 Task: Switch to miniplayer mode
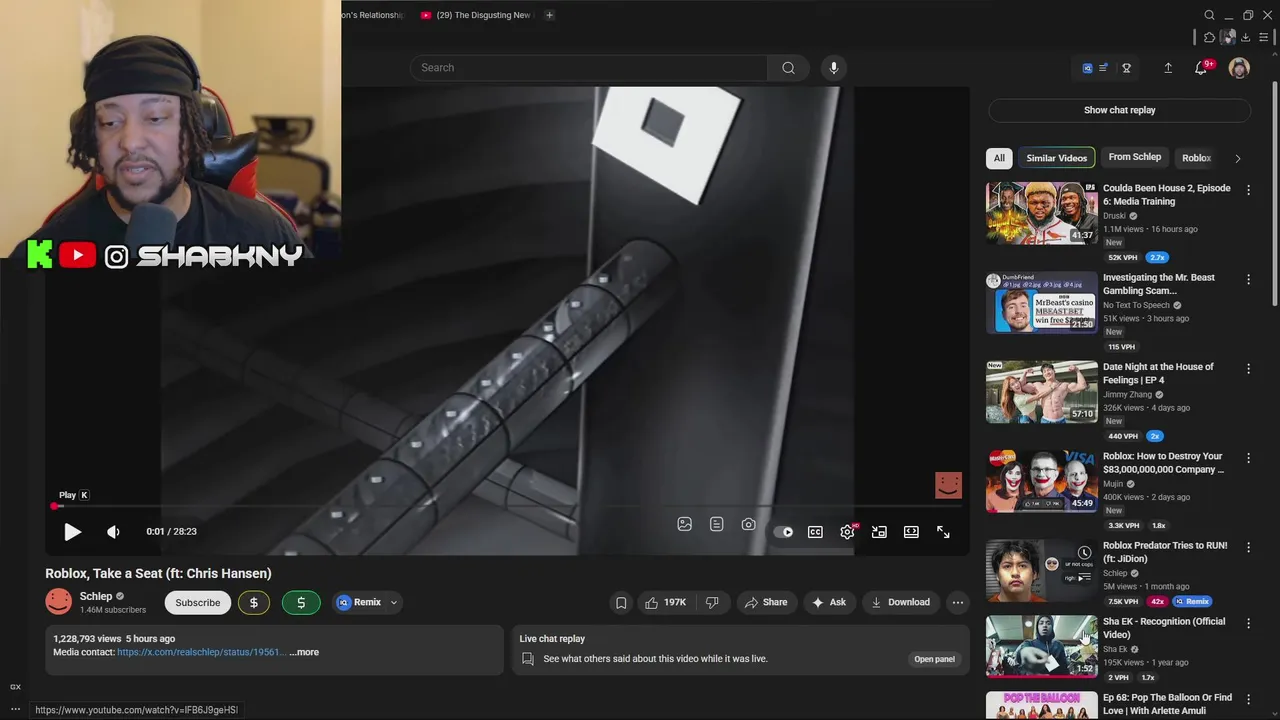pyautogui.click(x=880, y=532)
